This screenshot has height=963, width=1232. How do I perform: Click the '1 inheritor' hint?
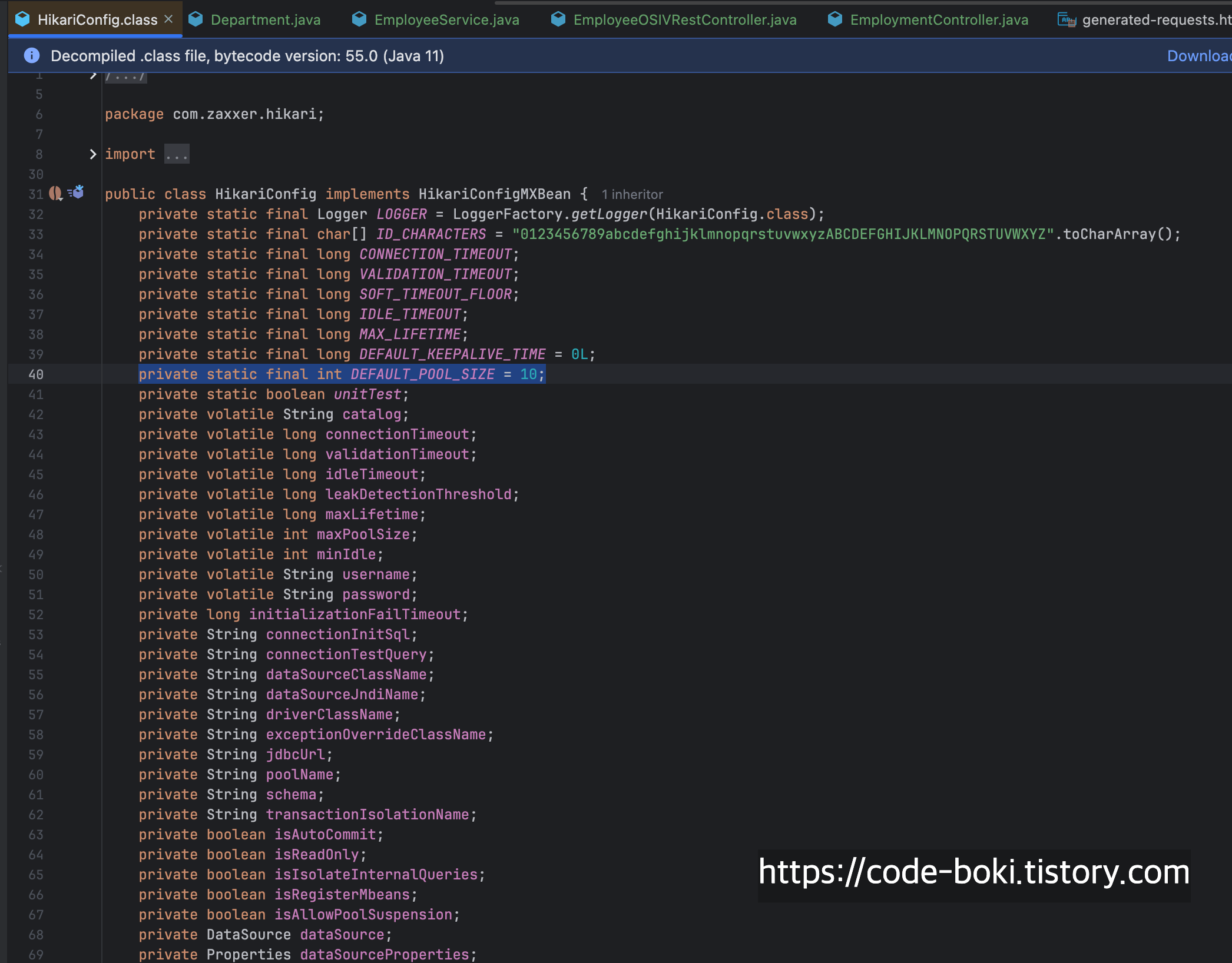point(632,194)
